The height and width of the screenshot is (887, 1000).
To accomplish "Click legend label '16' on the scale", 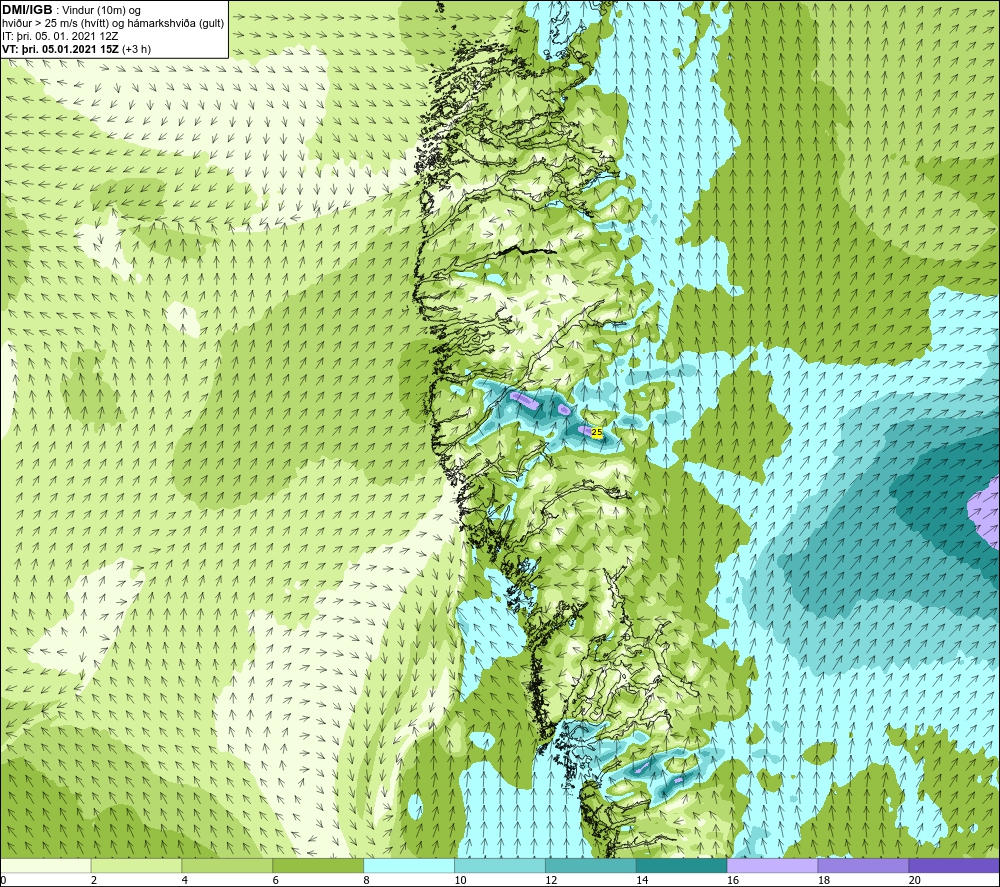I will point(733,881).
